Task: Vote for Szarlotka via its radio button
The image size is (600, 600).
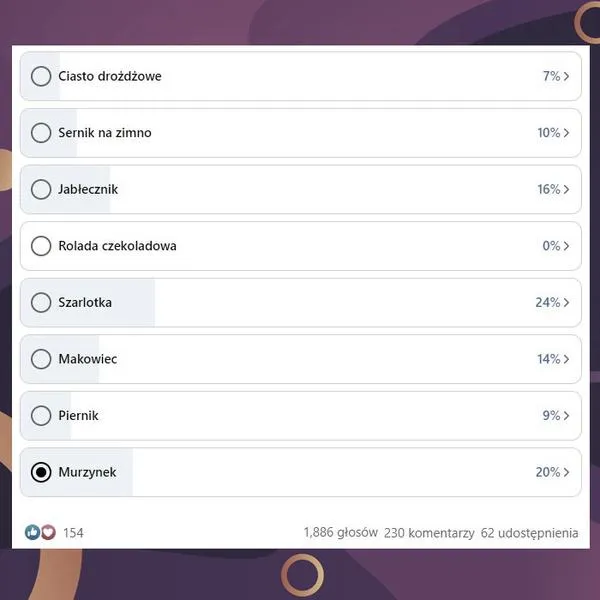Action: 41,302
